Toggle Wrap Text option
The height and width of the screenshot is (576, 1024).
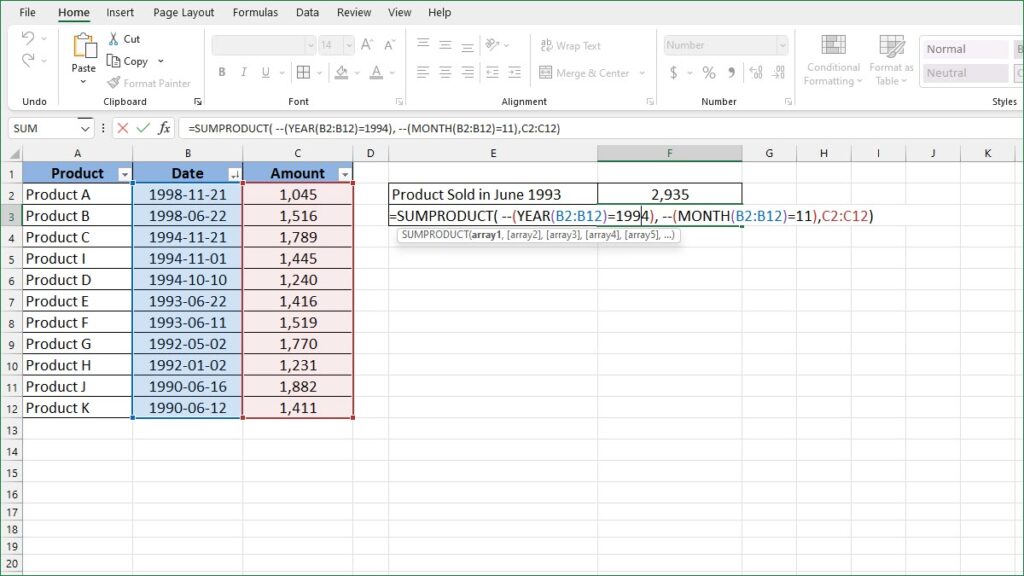pyautogui.click(x=570, y=46)
